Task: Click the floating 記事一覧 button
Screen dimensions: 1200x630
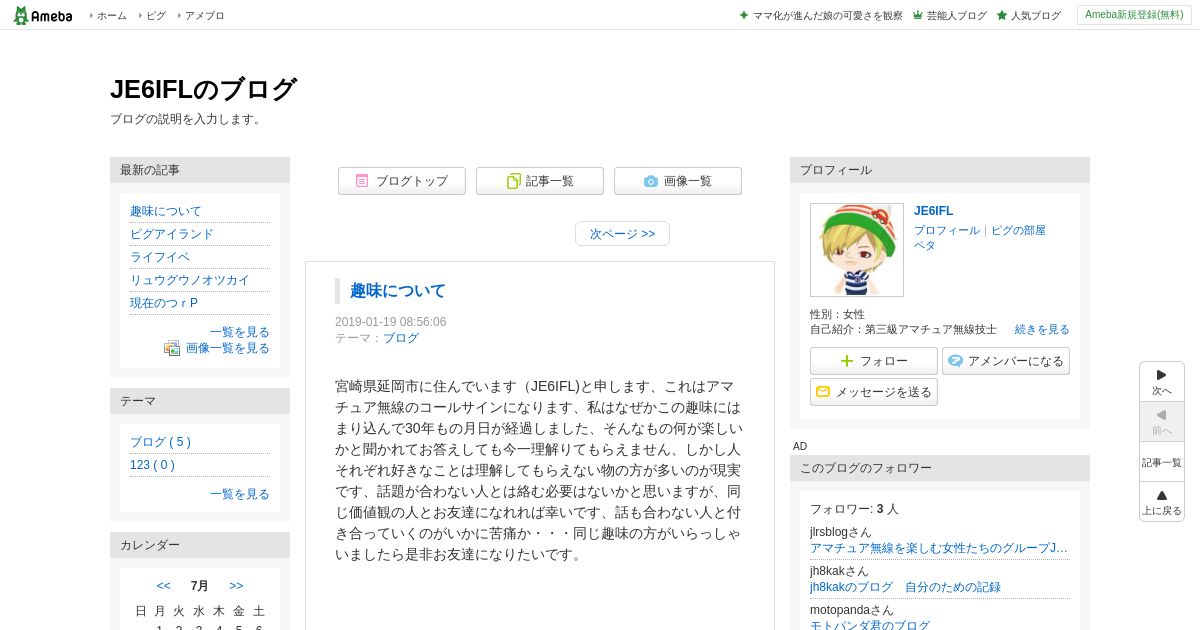Action: tap(1162, 462)
